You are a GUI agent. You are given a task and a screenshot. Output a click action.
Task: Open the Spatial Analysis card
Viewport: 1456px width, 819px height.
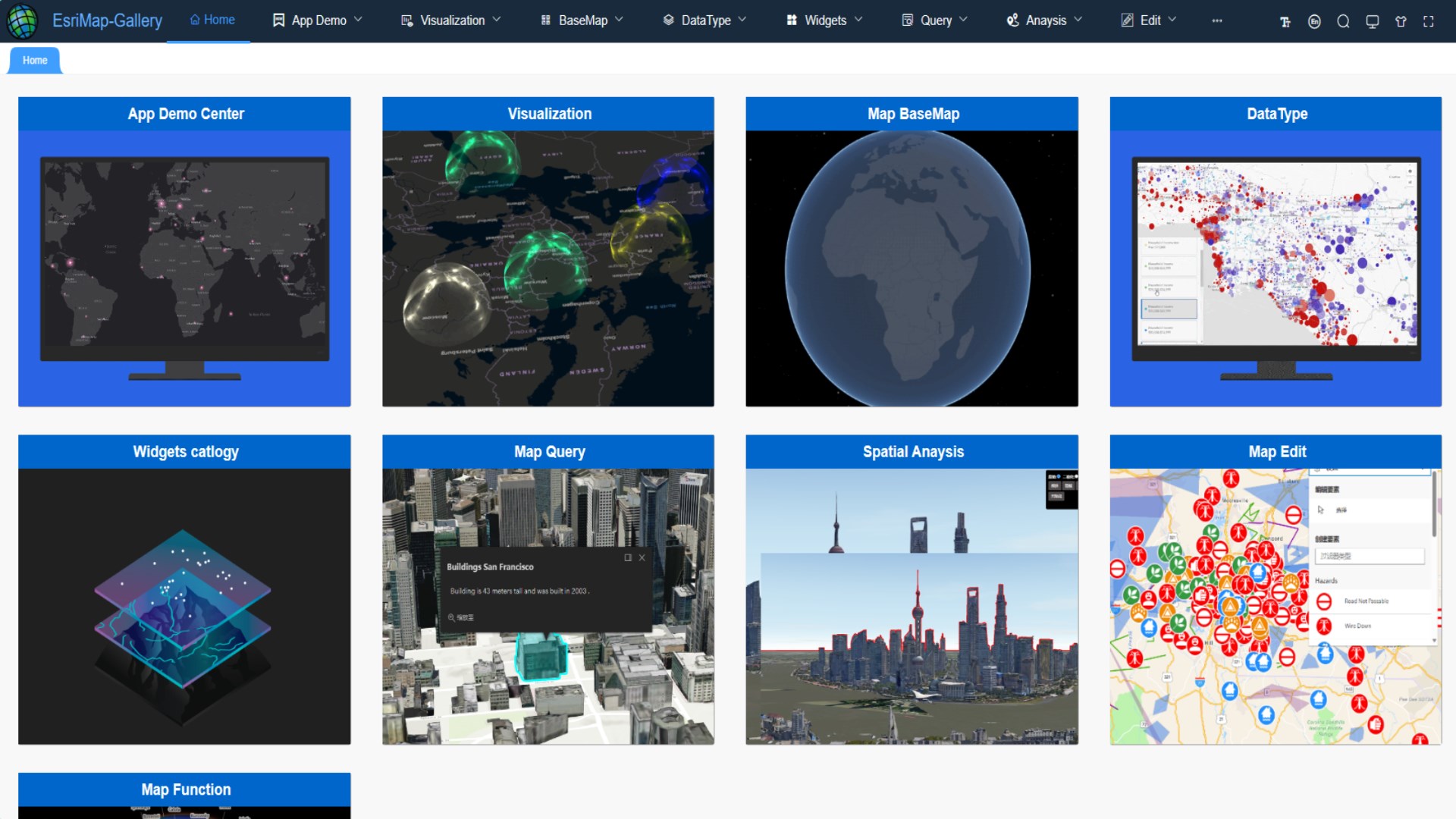912,605
